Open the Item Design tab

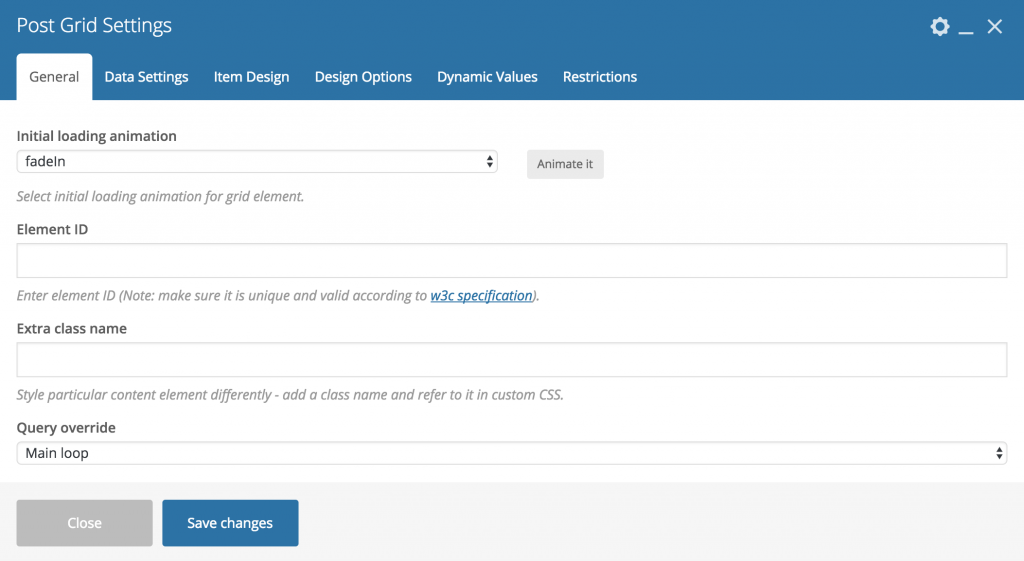251,77
